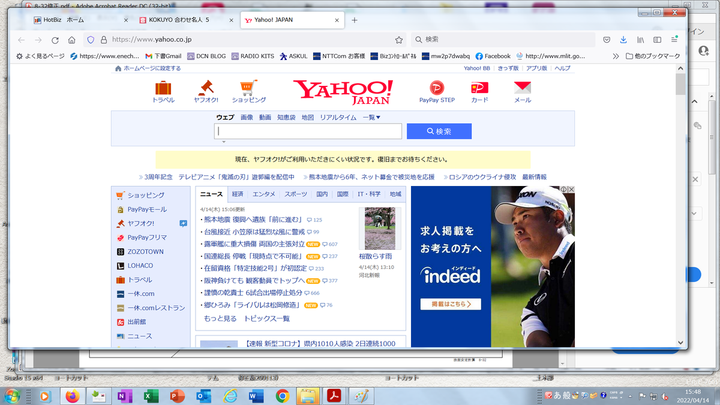Expand the 一覧 search category dropdown

pos(371,117)
